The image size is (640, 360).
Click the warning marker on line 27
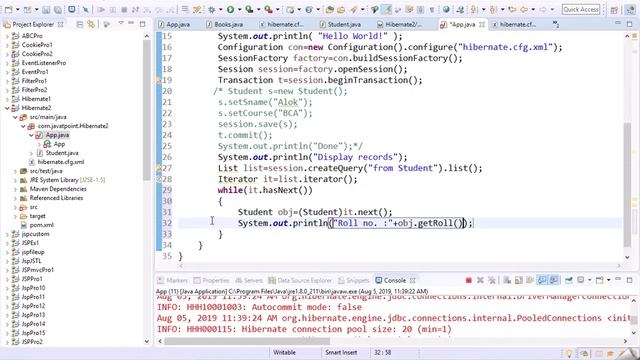pyautogui.click(x=159, y=168)
